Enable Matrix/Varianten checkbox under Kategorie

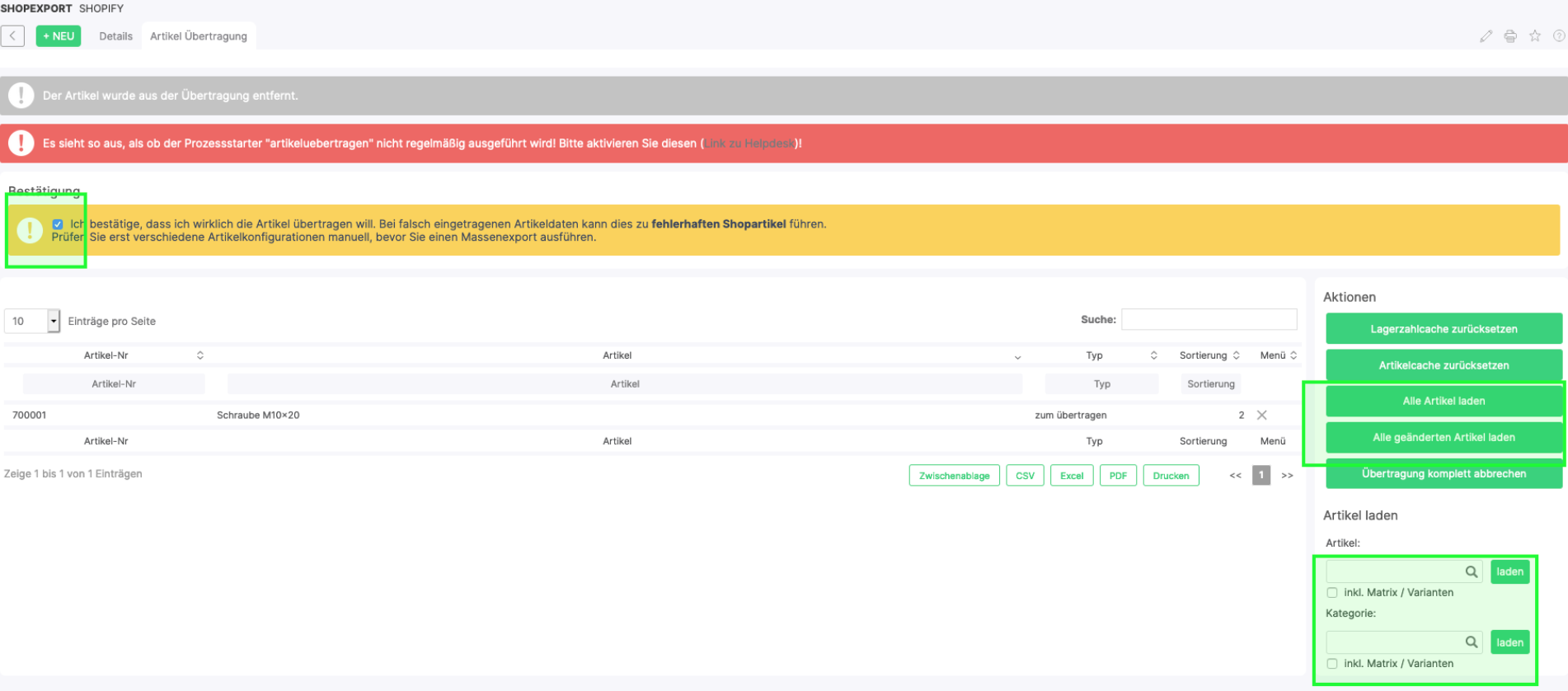click(1332, 664)
